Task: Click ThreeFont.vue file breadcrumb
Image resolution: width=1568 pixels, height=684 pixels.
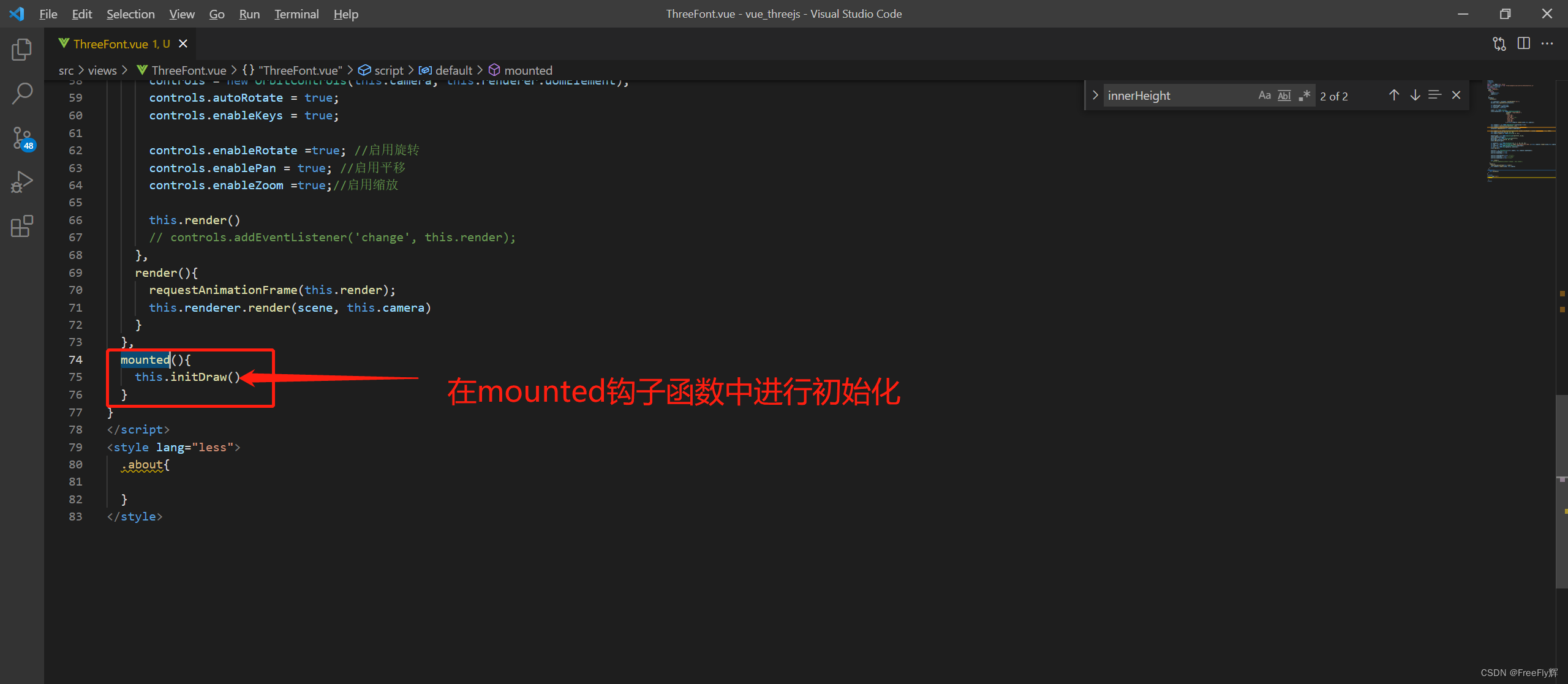Action: pyautogui.click(x=182, y=70)
